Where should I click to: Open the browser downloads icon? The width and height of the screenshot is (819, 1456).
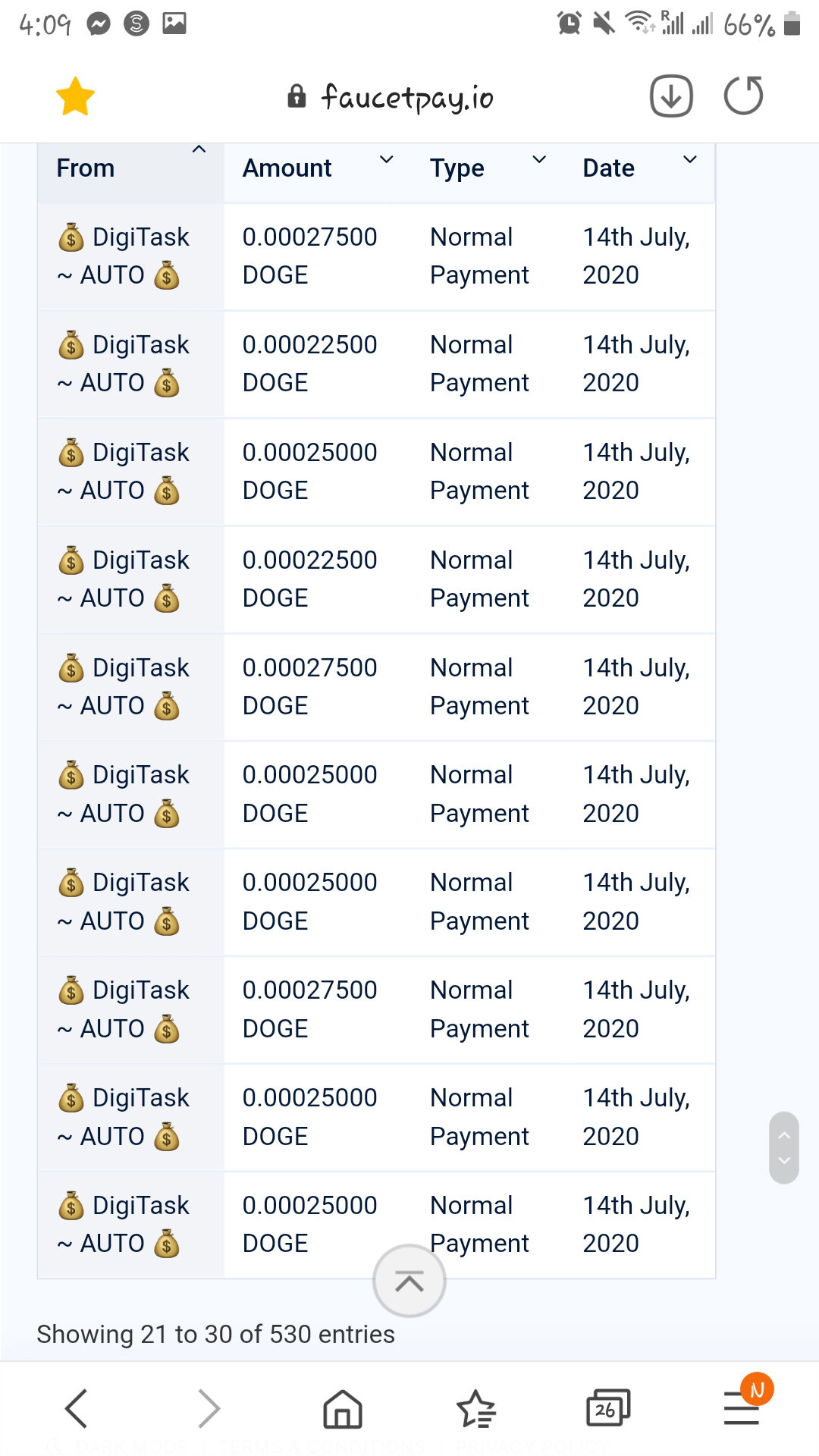click(x=671, y=96)
